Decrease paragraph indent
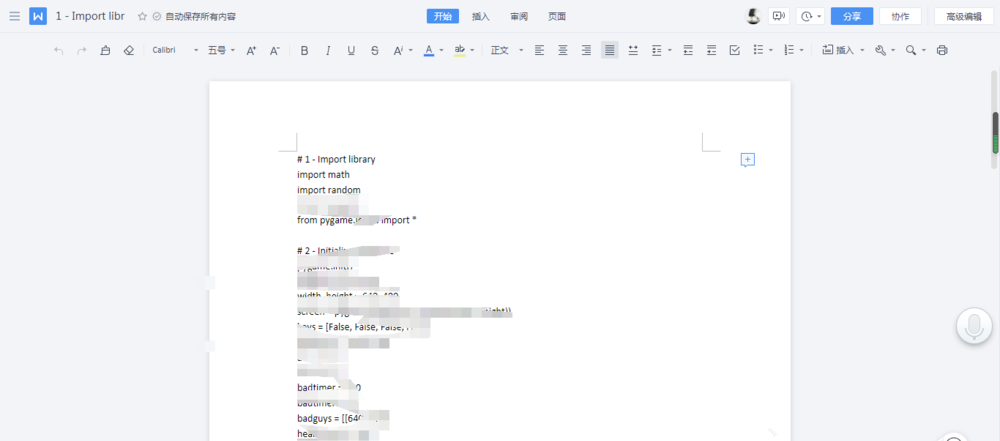 688,50
